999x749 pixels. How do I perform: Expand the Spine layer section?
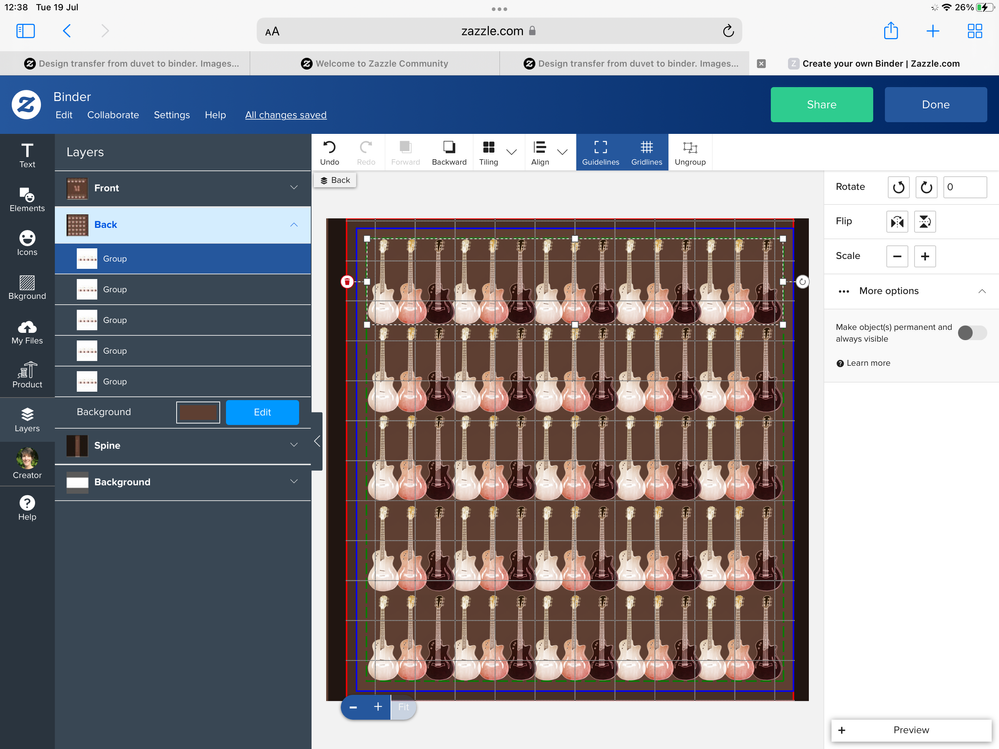pyautogui.click(x=294, y=445)
